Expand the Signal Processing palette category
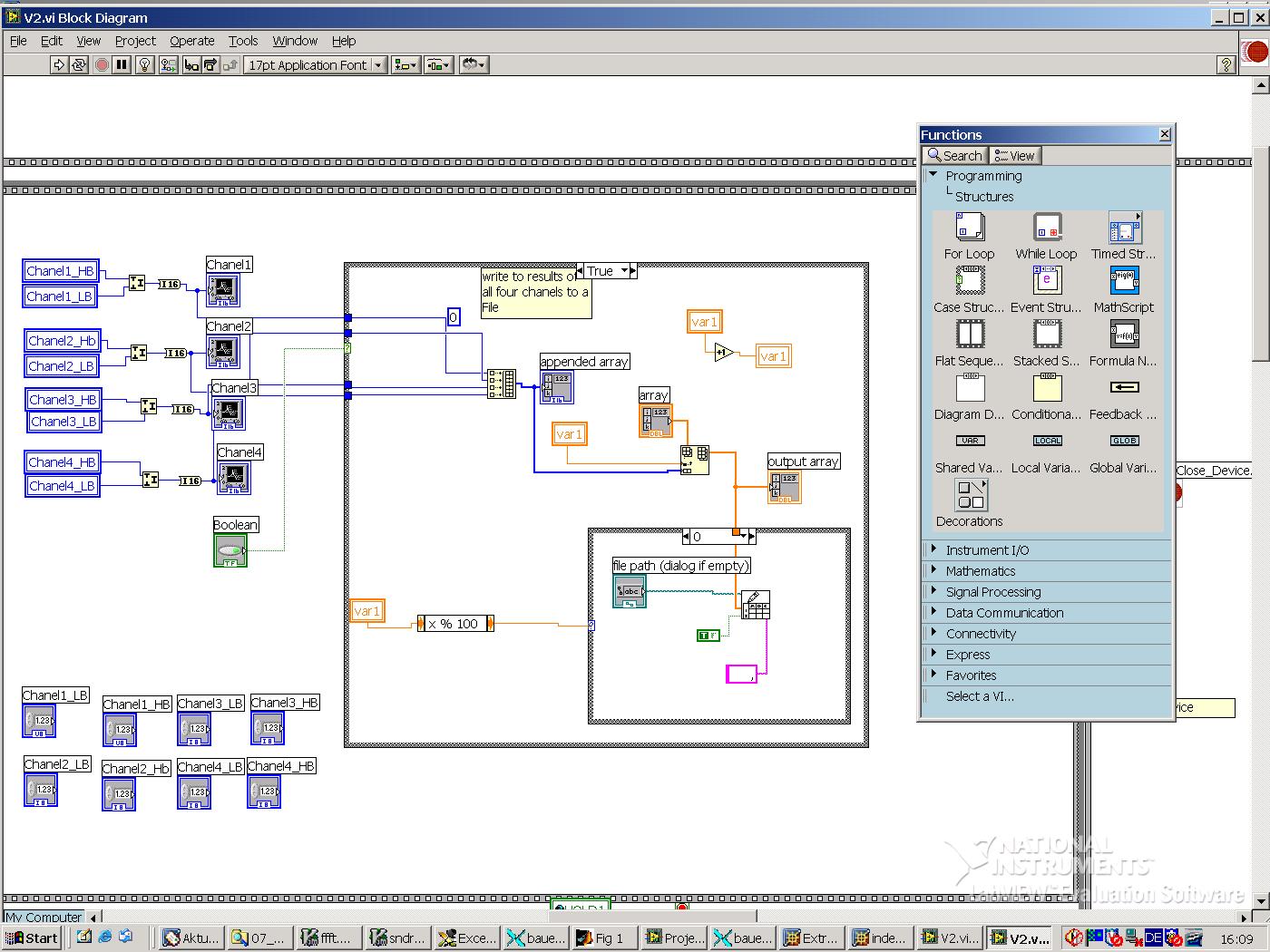This screenshot has width=1270, height=952. [992, 592]
